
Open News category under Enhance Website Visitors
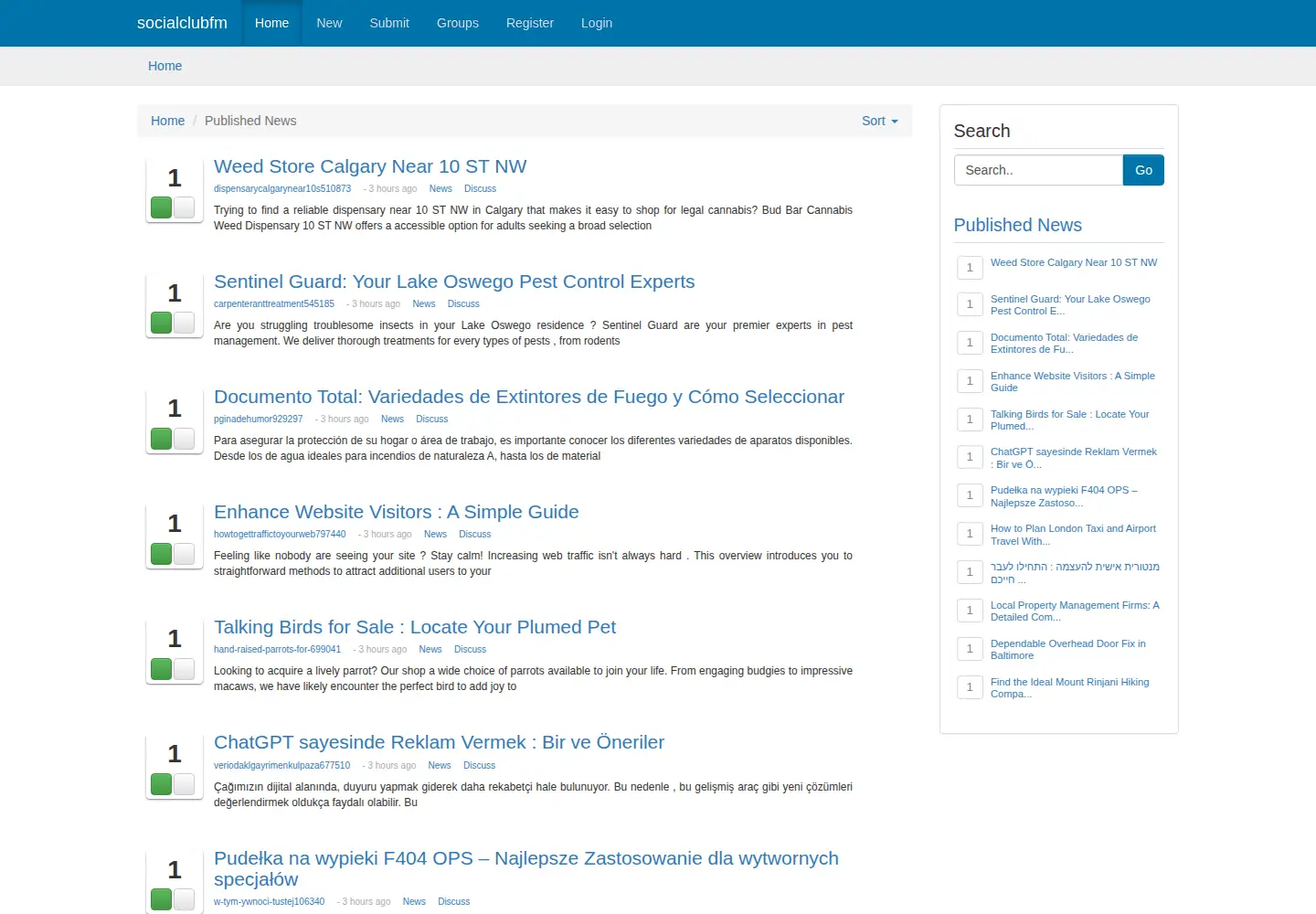click(435, 534)
